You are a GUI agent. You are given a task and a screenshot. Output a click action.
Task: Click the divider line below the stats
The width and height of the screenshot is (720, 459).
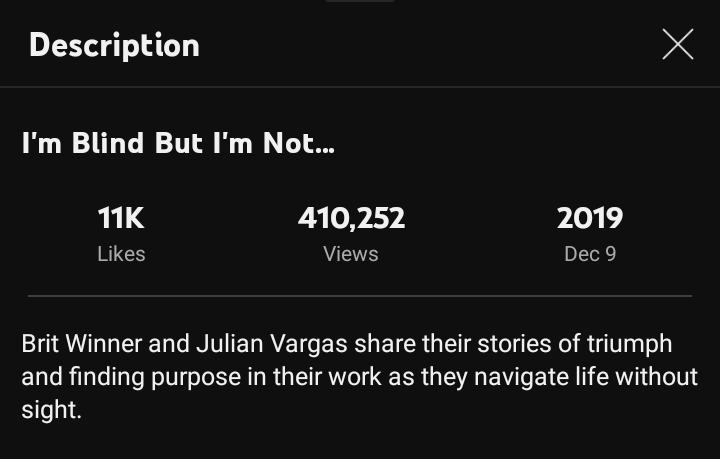[x=360, y=296]
